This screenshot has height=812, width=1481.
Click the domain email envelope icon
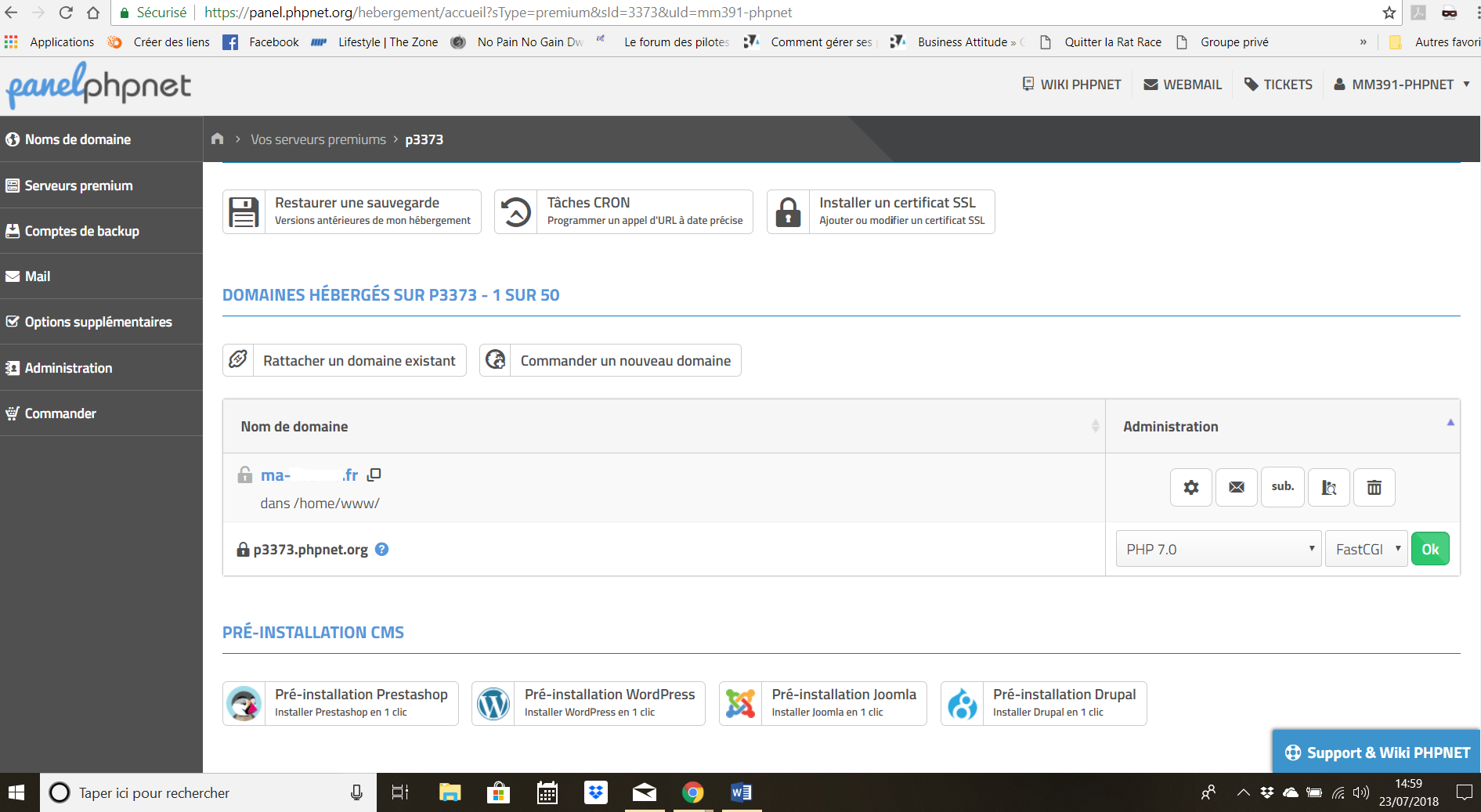[x=1236, y=487]
